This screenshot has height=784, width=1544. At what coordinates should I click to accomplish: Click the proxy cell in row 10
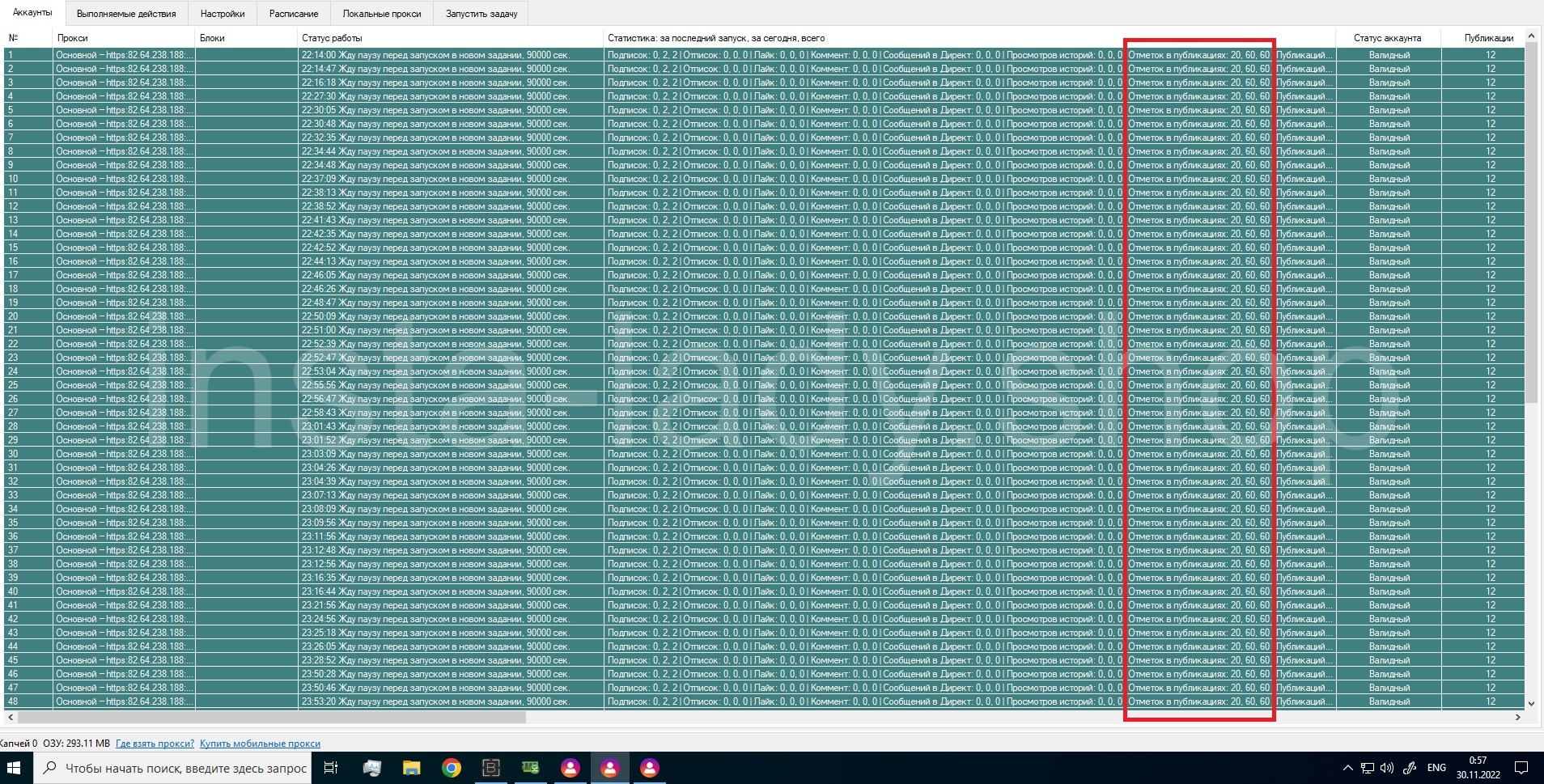(124, 179)
